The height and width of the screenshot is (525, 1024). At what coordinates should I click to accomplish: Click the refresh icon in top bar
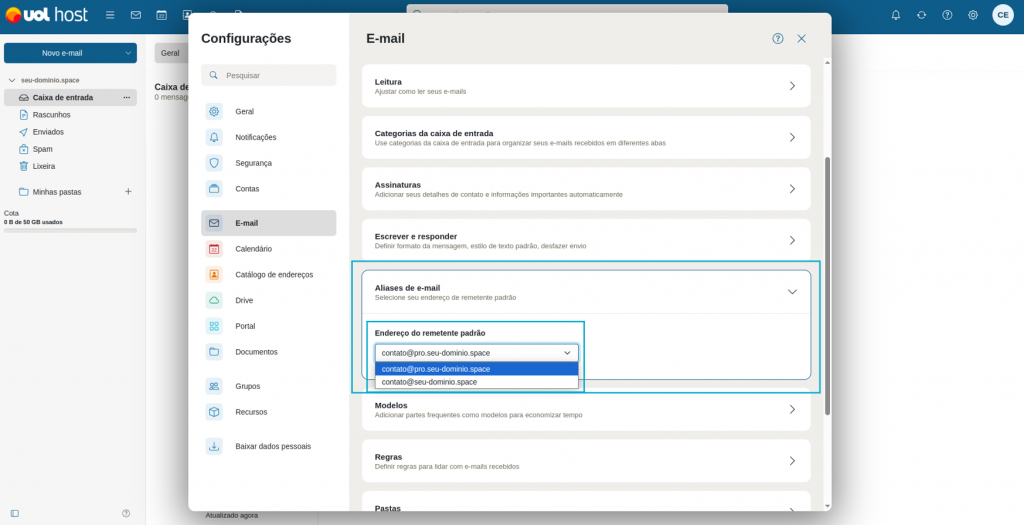tap(921, 14)
